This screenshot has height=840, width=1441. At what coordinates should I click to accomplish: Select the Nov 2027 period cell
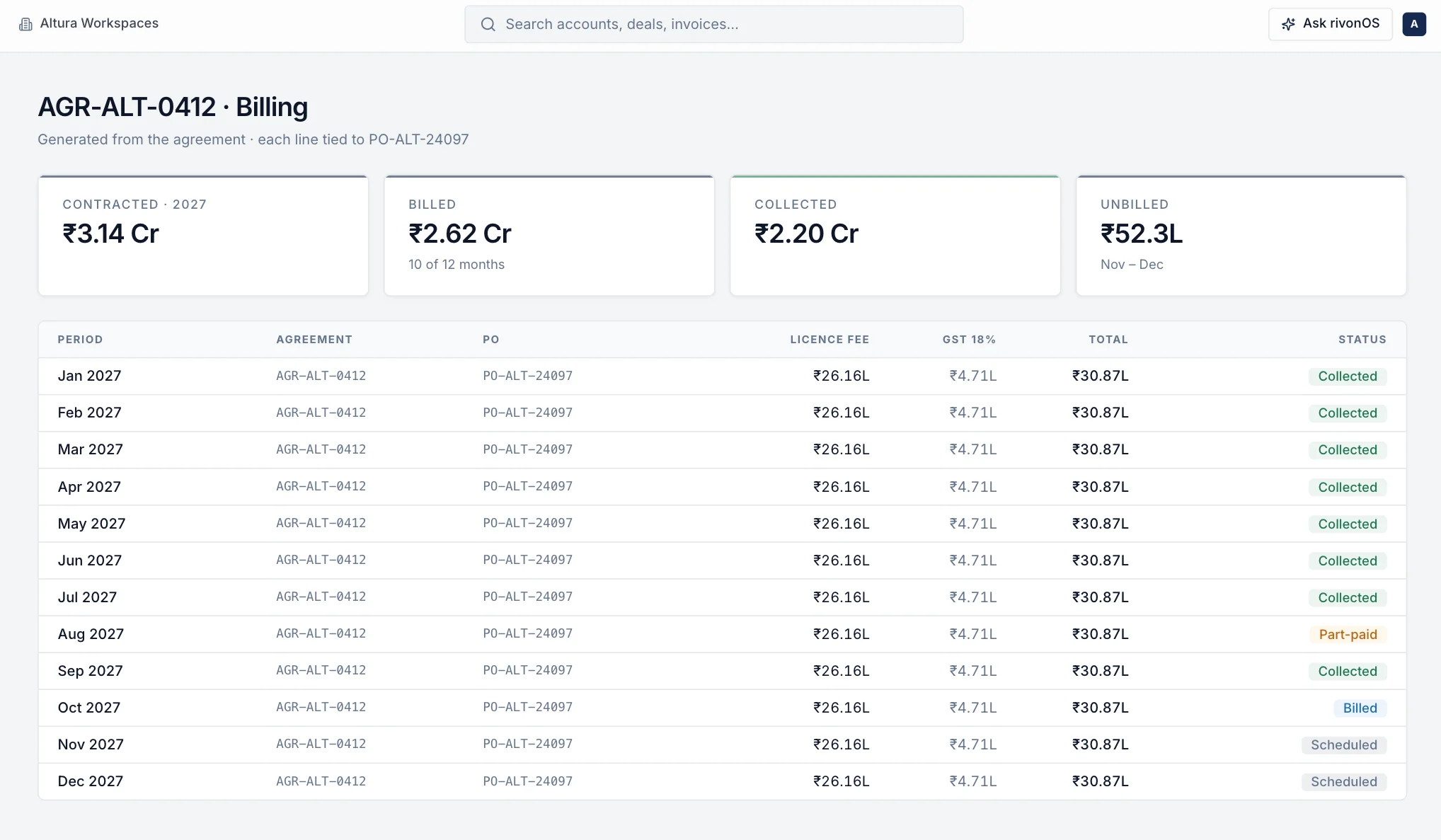(91, 744)
